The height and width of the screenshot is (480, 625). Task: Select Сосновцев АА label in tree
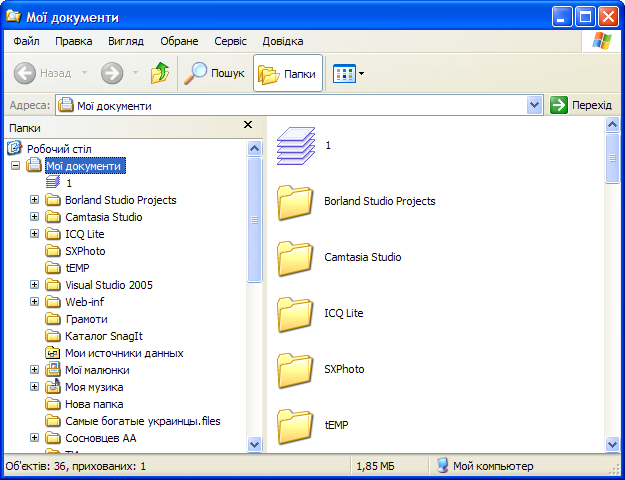tap(101, 438)
